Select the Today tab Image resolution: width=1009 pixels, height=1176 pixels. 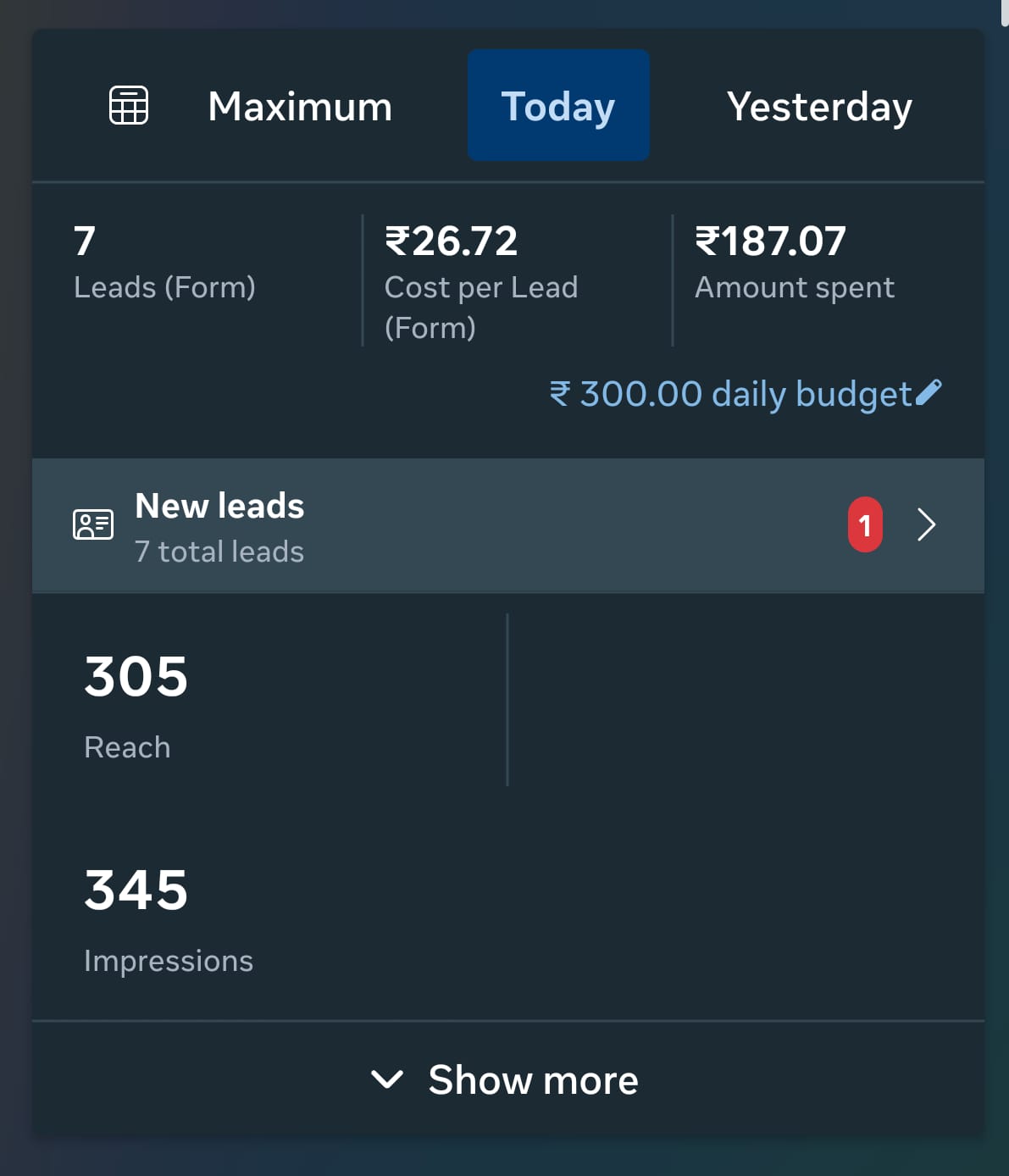[x=558, y=106]
